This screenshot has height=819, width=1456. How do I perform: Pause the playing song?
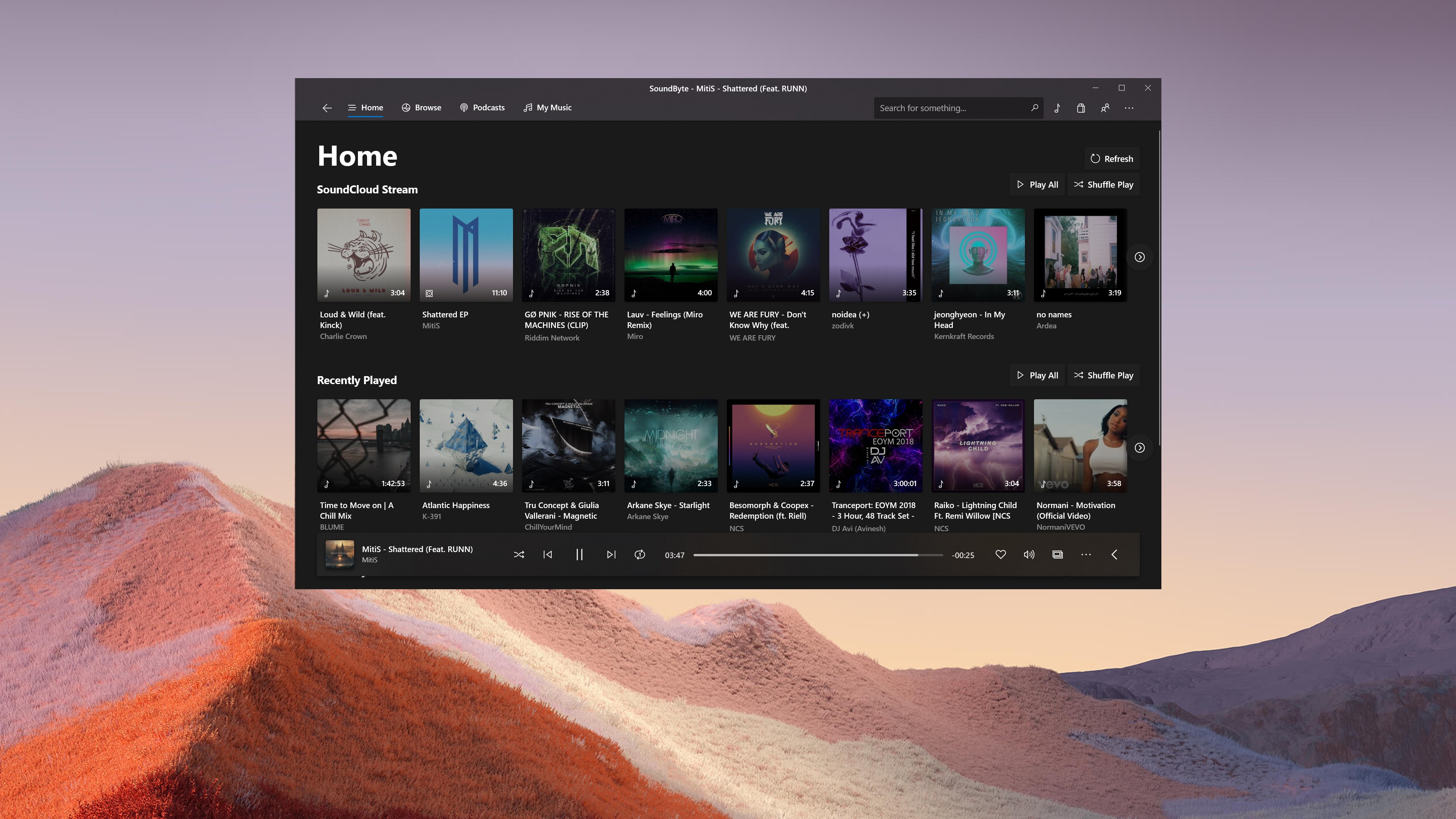coord(579,554)
